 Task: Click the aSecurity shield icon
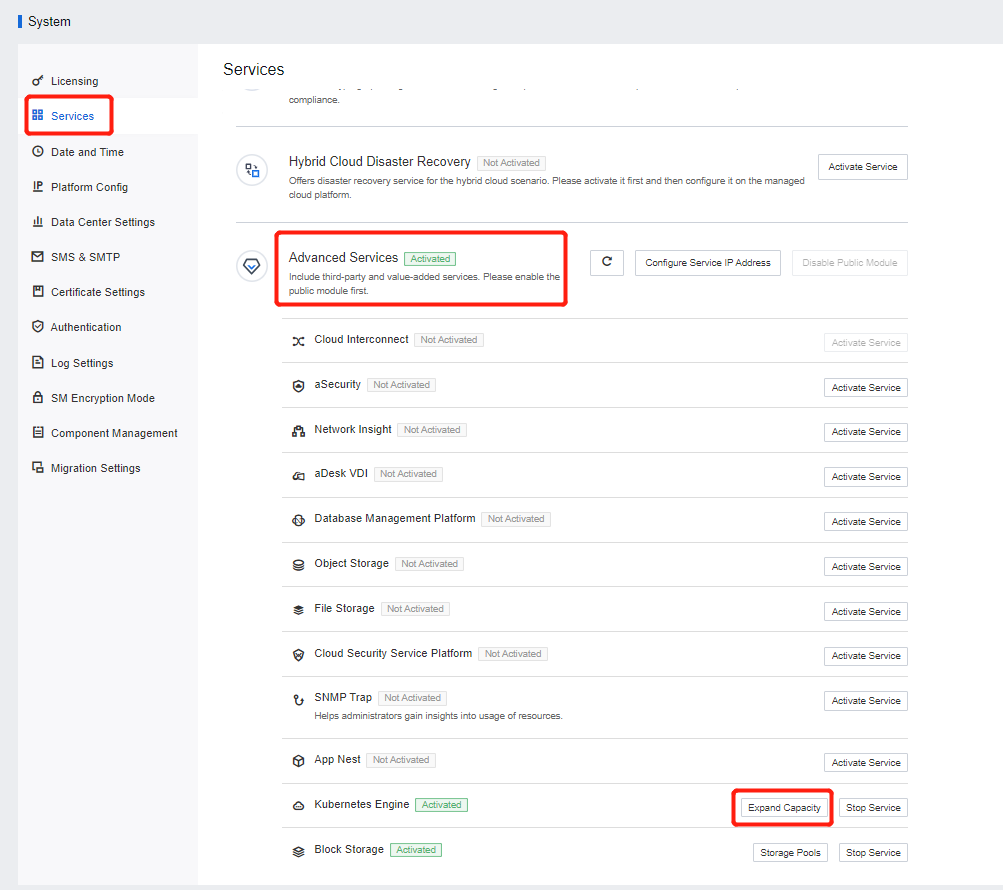298,386
